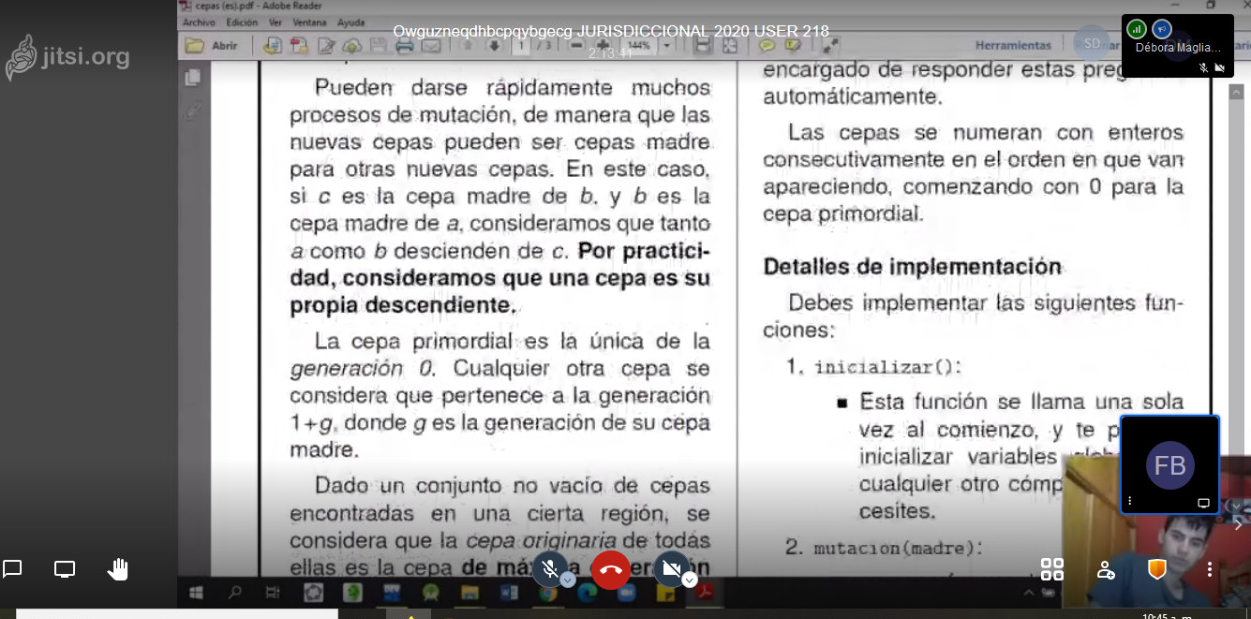Turn on the camera

pos(672,569)
